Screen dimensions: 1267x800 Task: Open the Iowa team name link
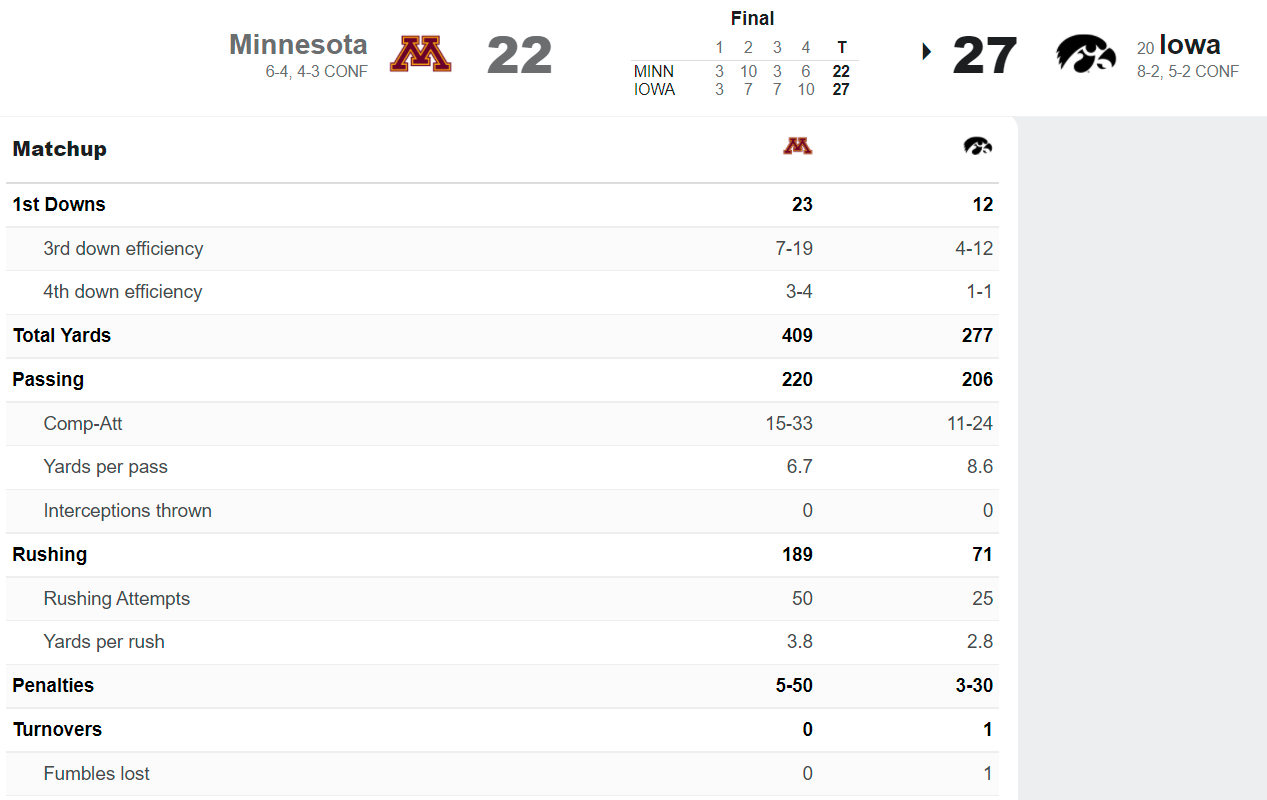[1190, 45]
